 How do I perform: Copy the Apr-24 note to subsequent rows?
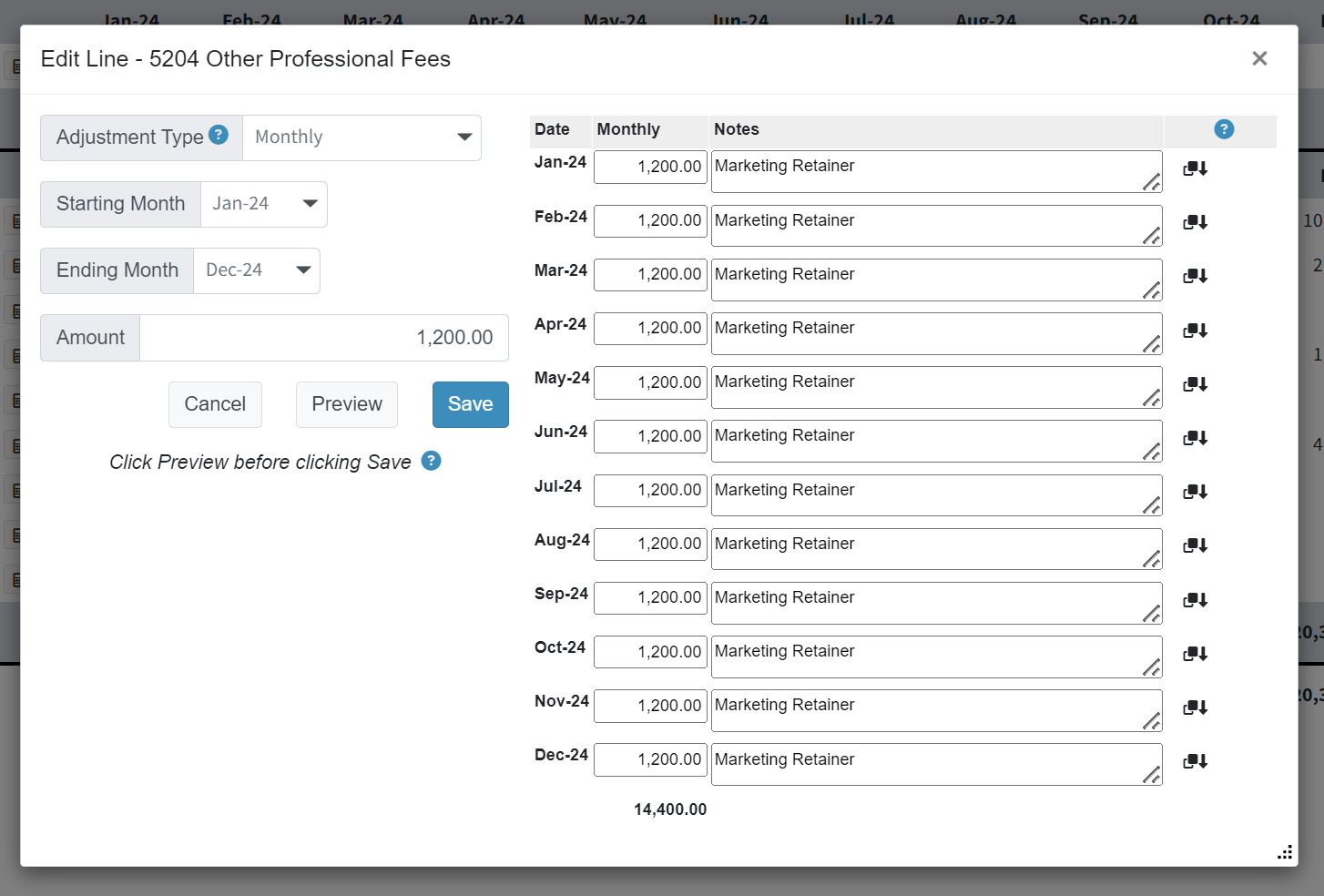(1195, 330)
